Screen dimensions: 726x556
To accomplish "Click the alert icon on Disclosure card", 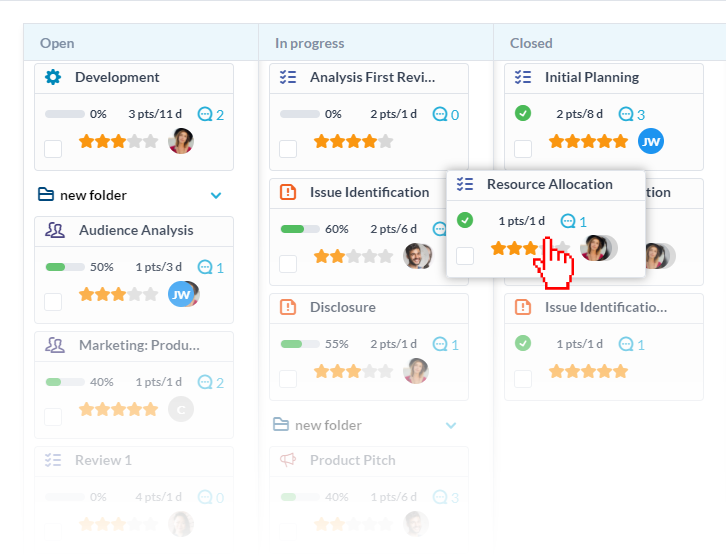I will 289,307.
